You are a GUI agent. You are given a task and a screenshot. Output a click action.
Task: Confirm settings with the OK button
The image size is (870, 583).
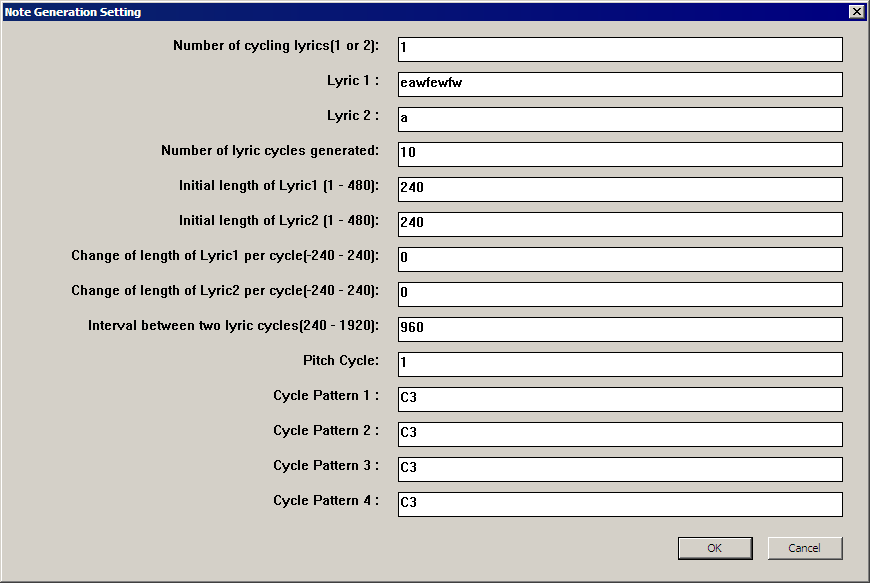[715, 548]
